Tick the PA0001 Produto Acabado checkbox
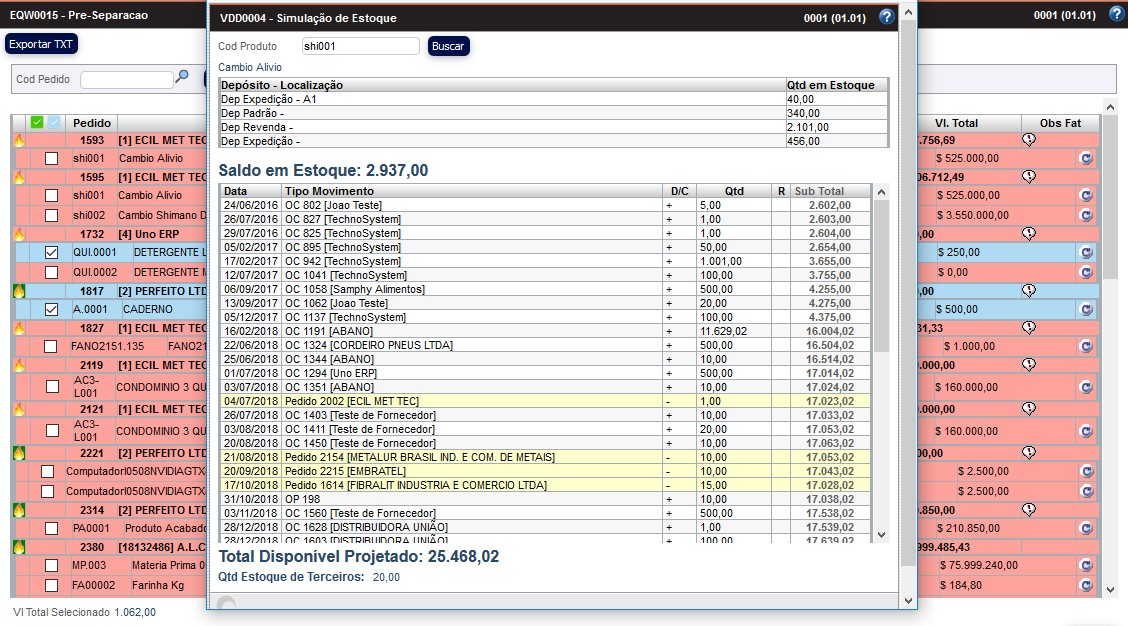 [51, 528]
